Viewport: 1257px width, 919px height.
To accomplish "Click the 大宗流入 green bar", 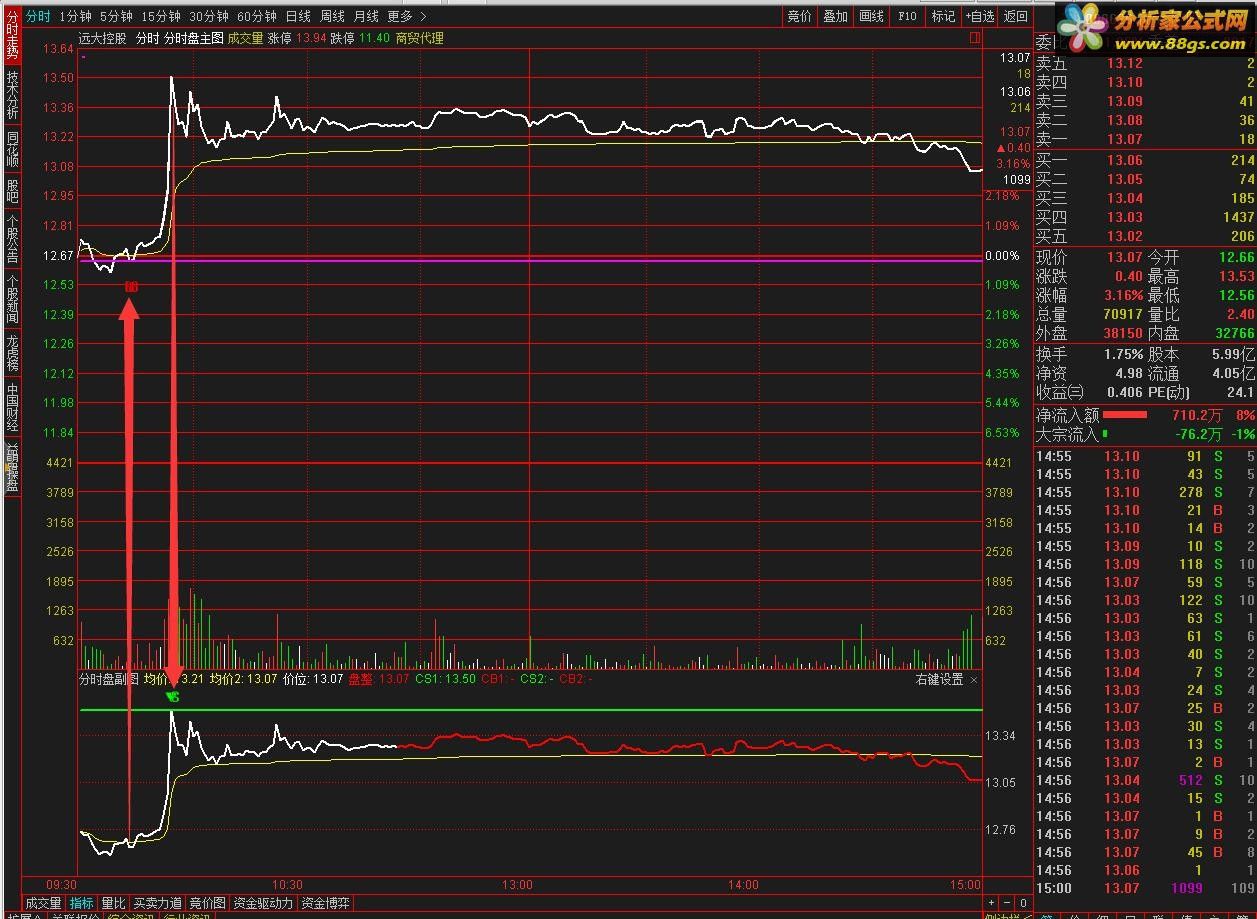I will 1105,434.
